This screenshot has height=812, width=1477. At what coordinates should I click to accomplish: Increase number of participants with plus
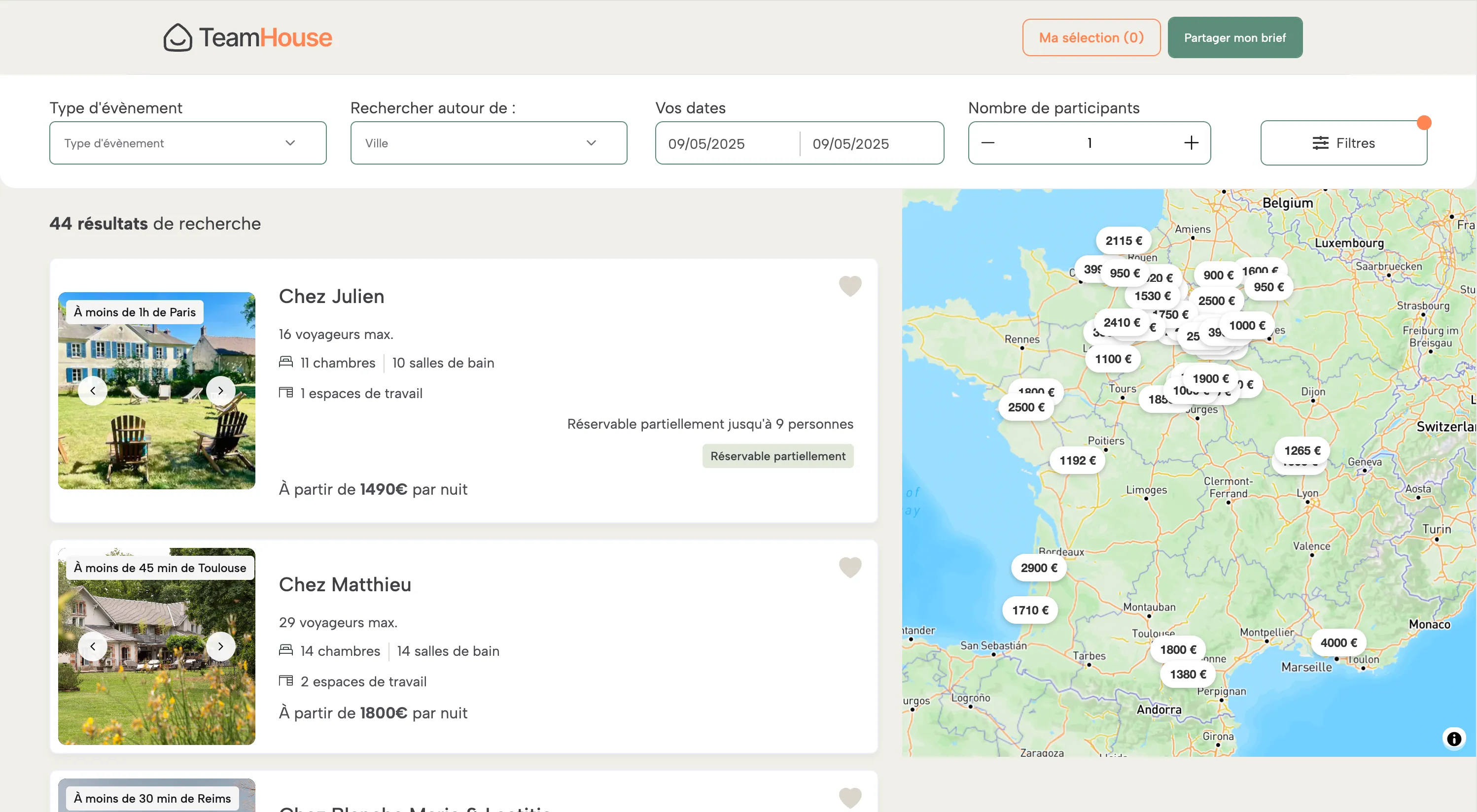click(1191, 143)
